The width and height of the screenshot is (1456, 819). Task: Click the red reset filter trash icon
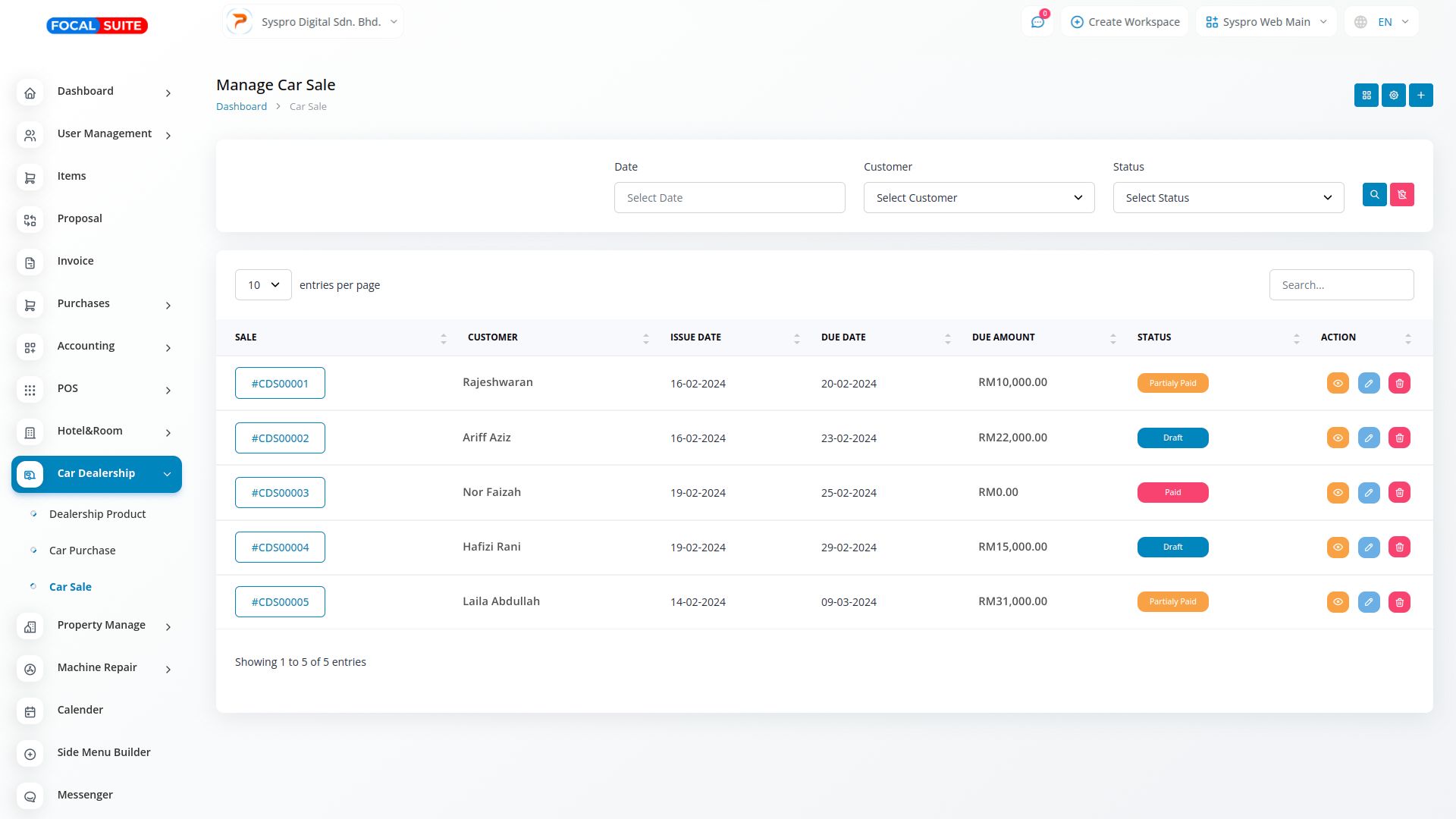1401,195
